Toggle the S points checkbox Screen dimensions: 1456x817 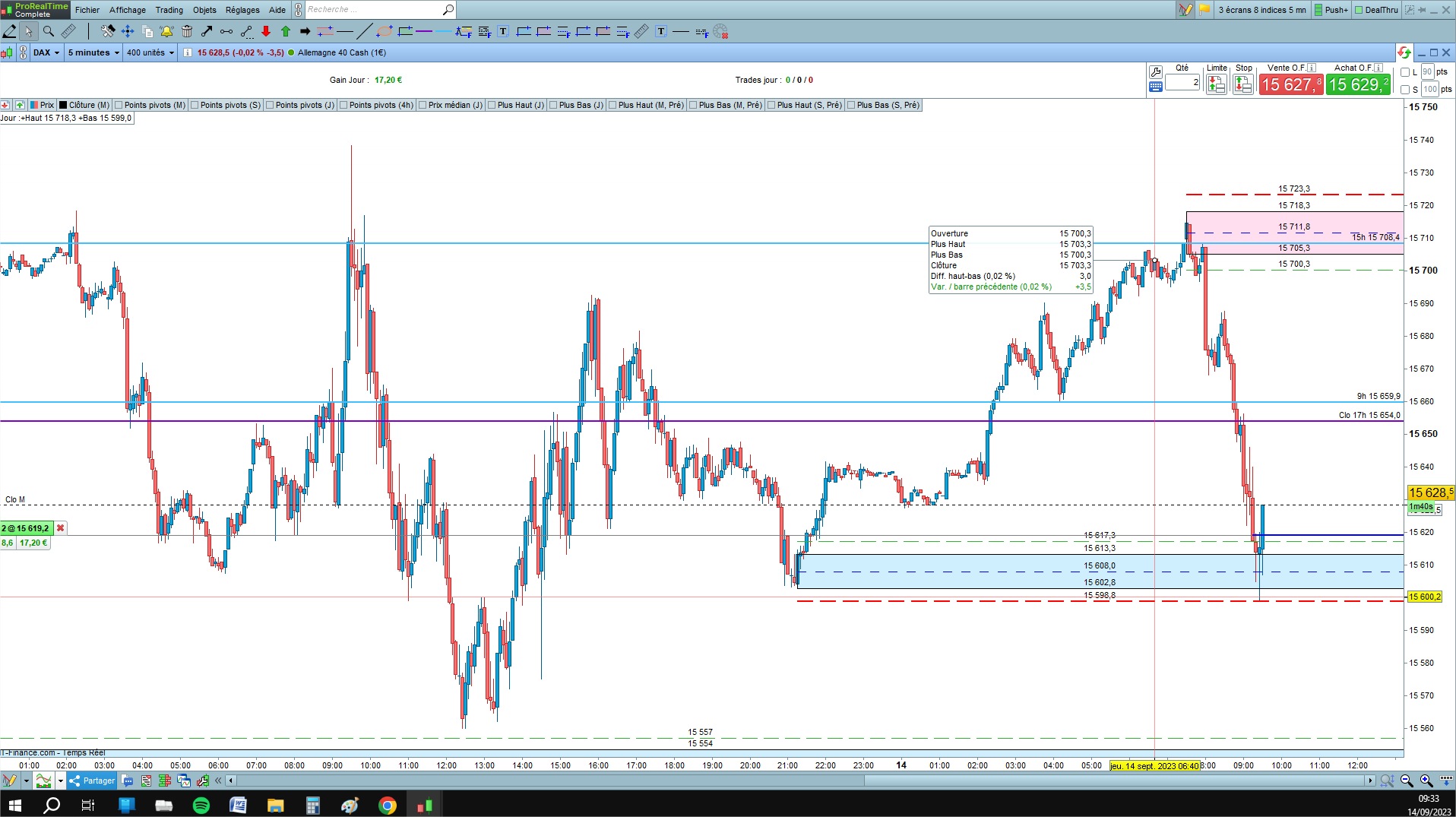pos(1405,90)
